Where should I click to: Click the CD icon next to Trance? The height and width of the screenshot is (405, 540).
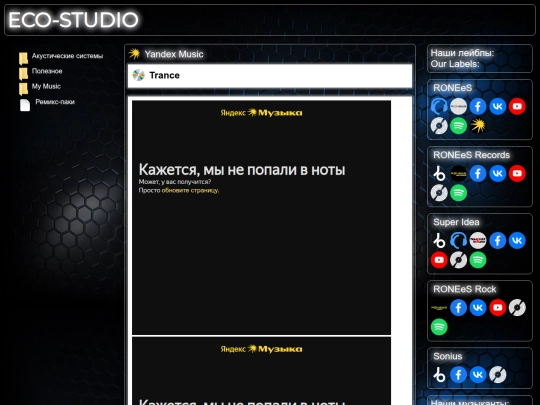[138, 75]
